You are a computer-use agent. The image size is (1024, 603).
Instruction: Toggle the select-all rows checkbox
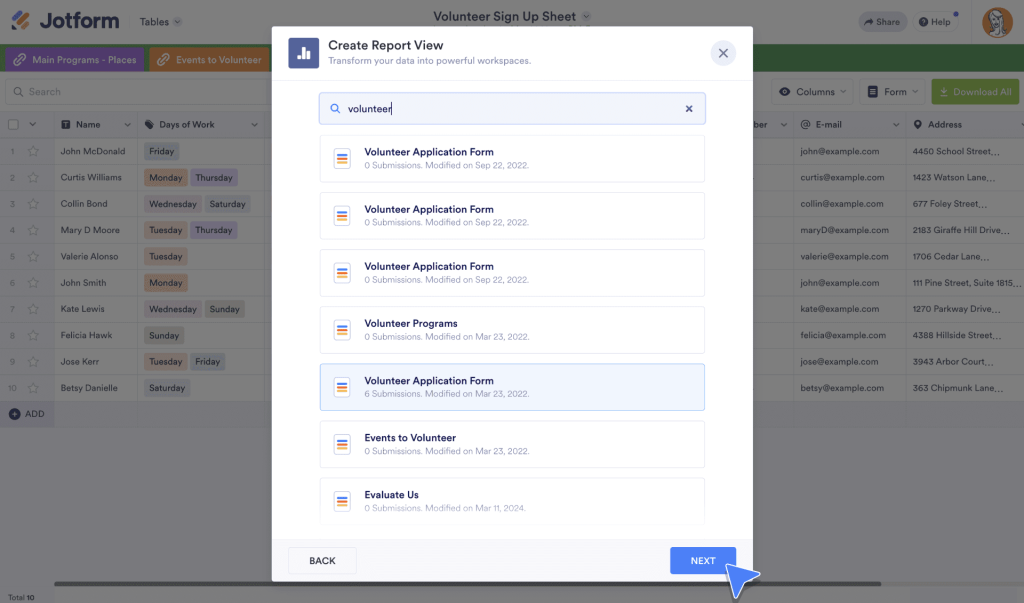(13, 125)
